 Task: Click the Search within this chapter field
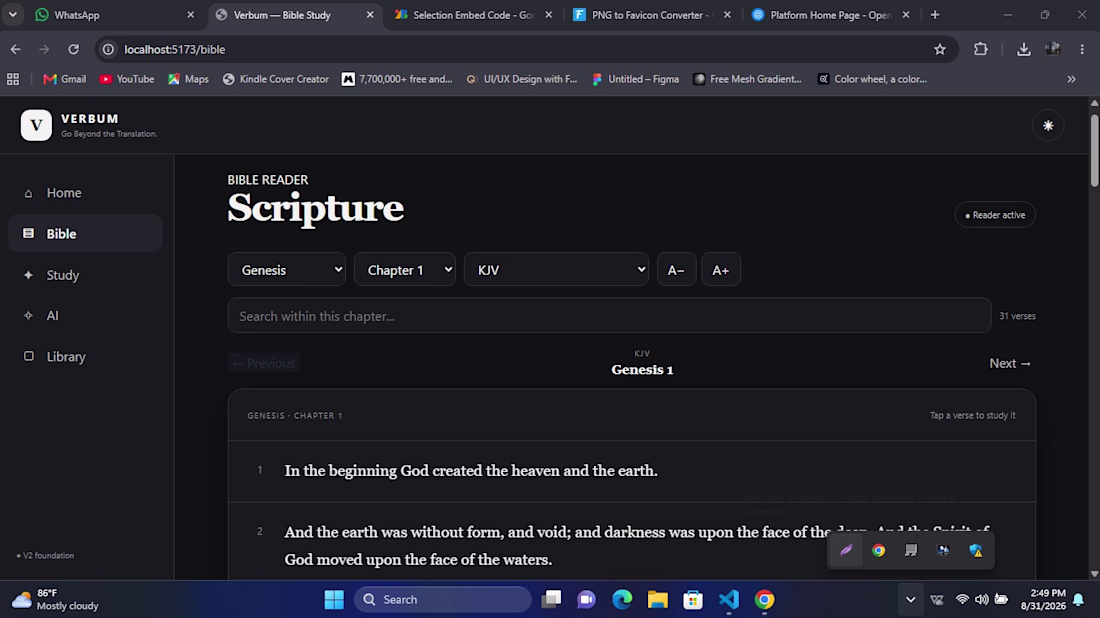point(609,316)
